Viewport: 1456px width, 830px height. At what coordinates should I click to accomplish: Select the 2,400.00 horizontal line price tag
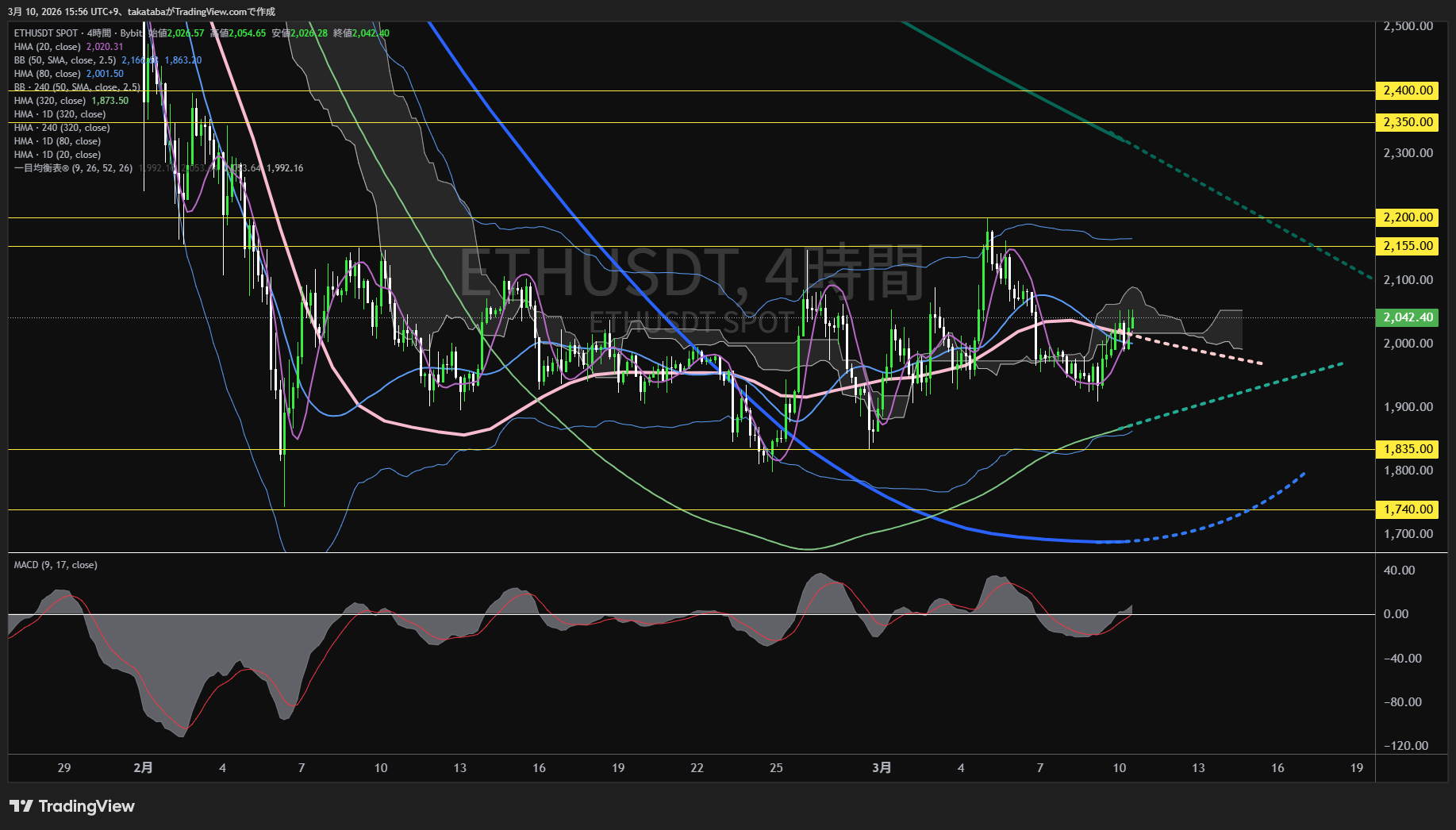(x=1408, y=90)
